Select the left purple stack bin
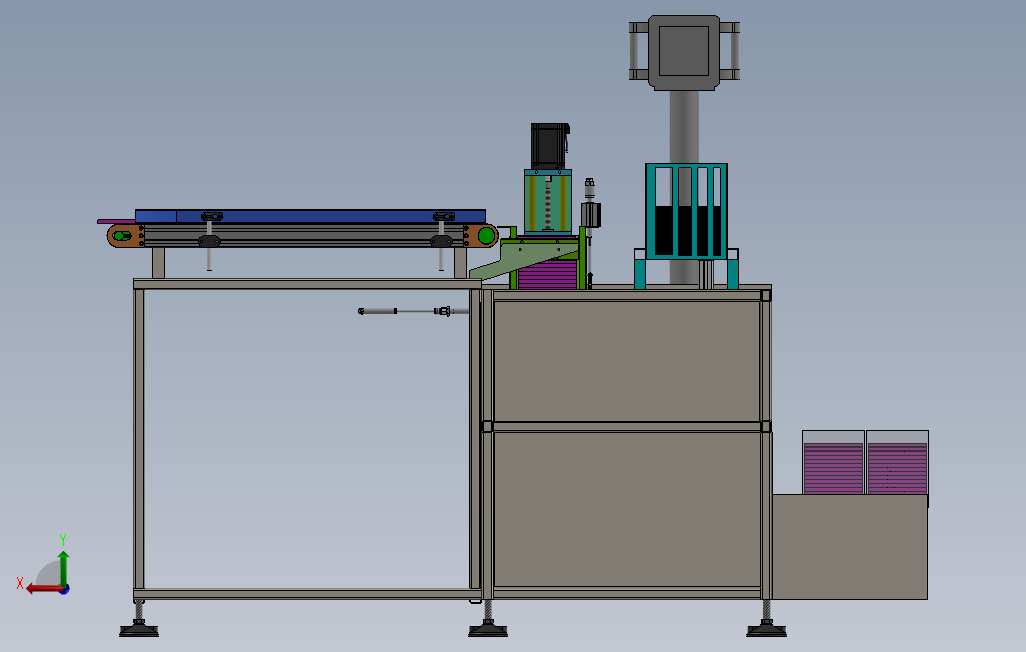Image resolution: width=1026 pixels, height=652 pixels. click(x=833, y=462)
